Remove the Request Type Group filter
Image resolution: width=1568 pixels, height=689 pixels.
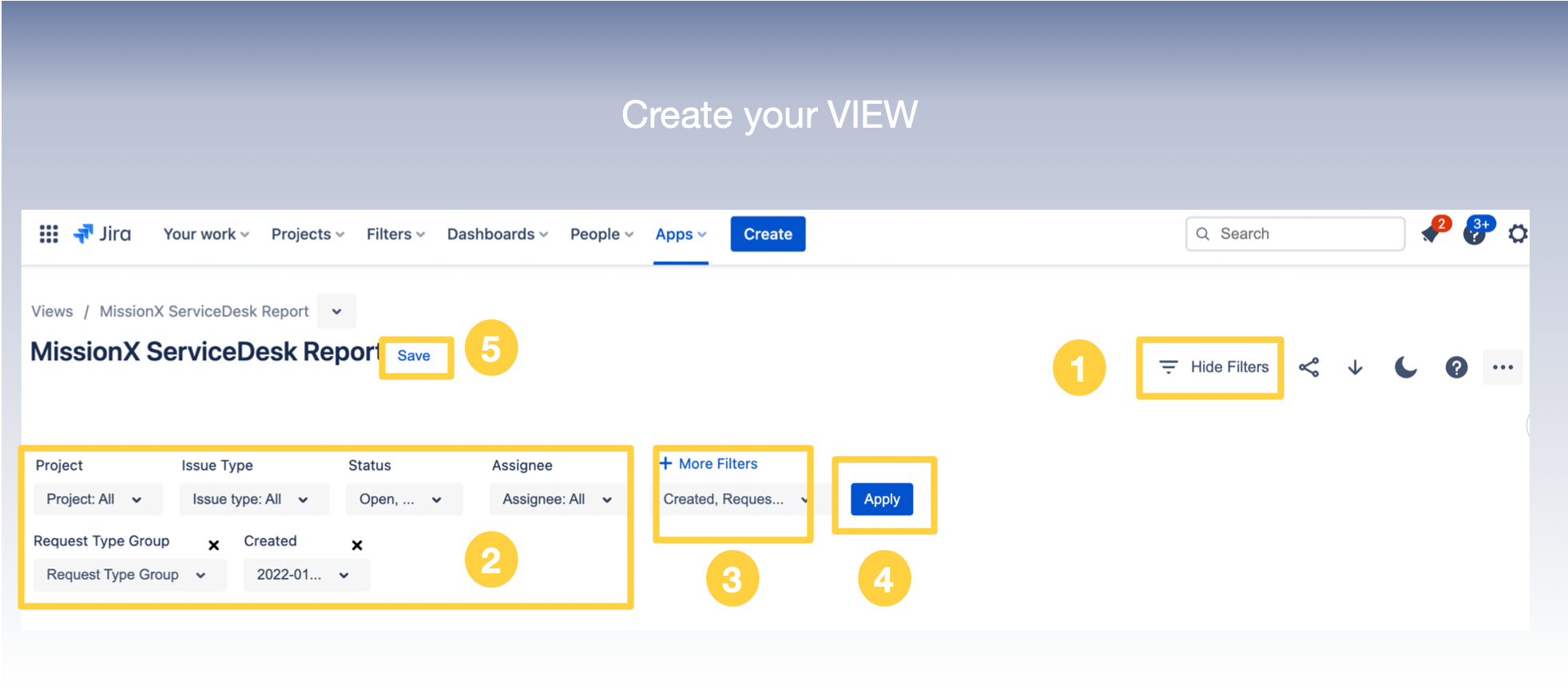pyautogui.click(x=213, y=545)
